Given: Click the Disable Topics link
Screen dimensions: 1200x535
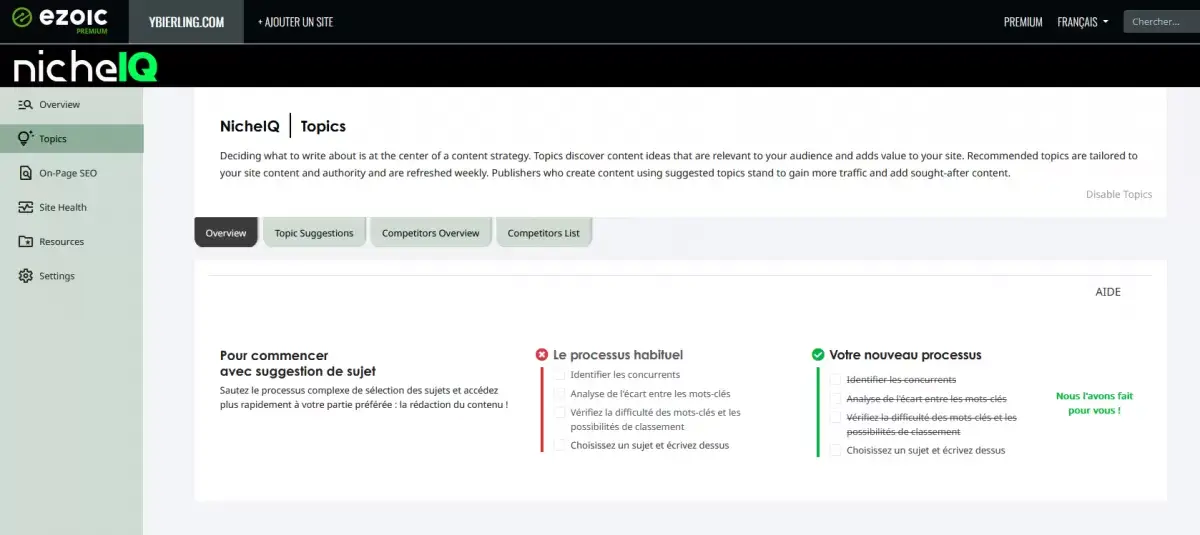Looking at the screenshot, I should point(1118,194).
